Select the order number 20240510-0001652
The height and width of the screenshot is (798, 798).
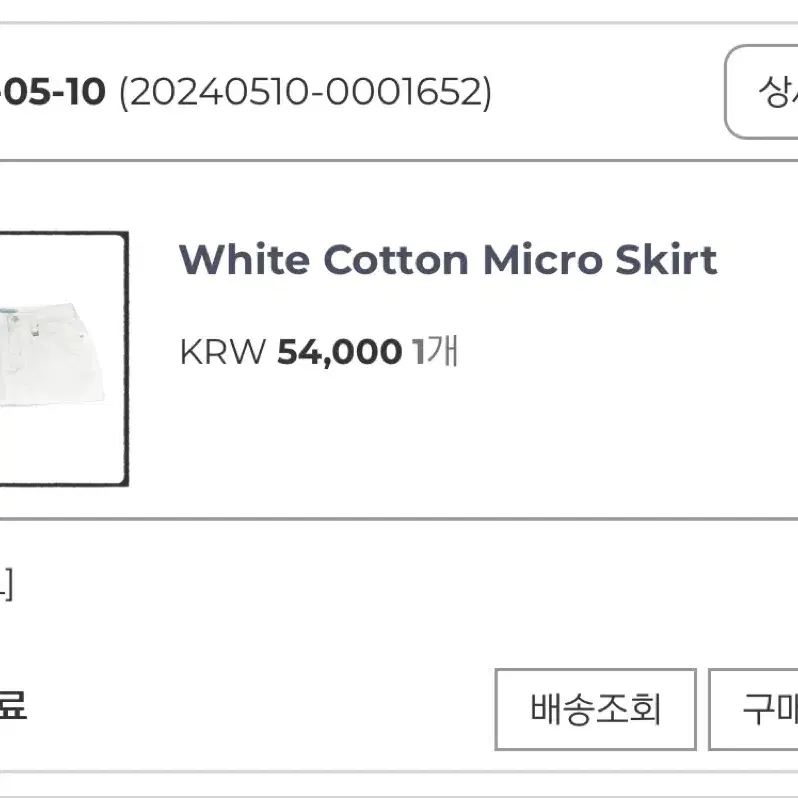click(x=305, y=93)
